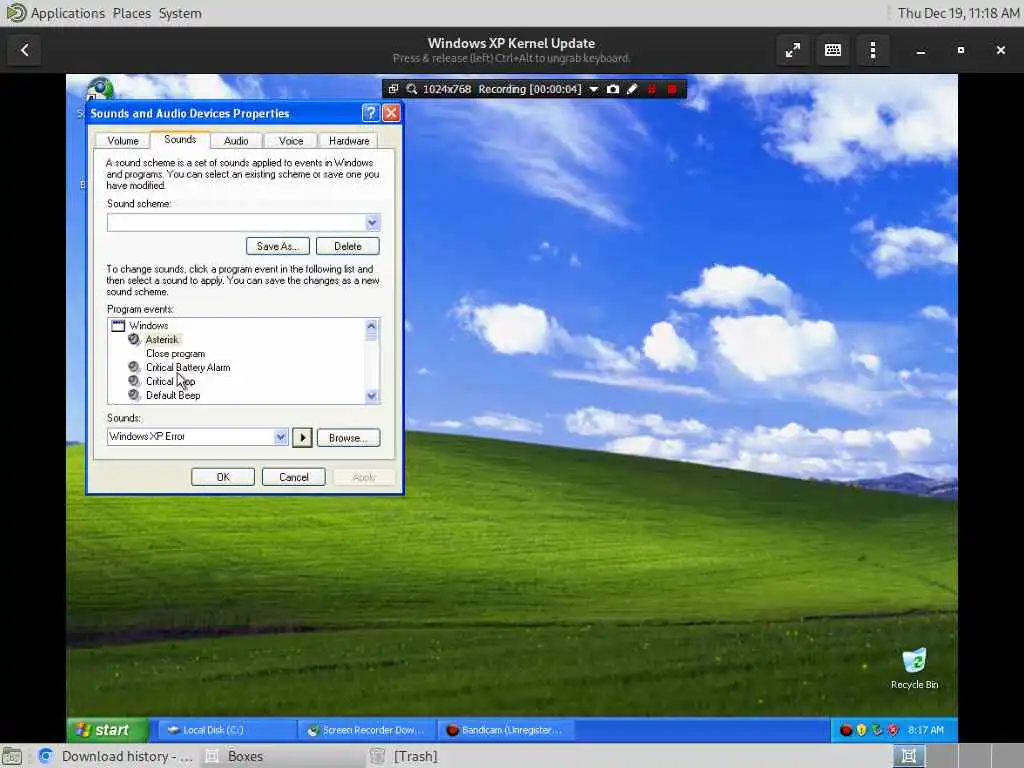Open the System menu

[180, 13]
